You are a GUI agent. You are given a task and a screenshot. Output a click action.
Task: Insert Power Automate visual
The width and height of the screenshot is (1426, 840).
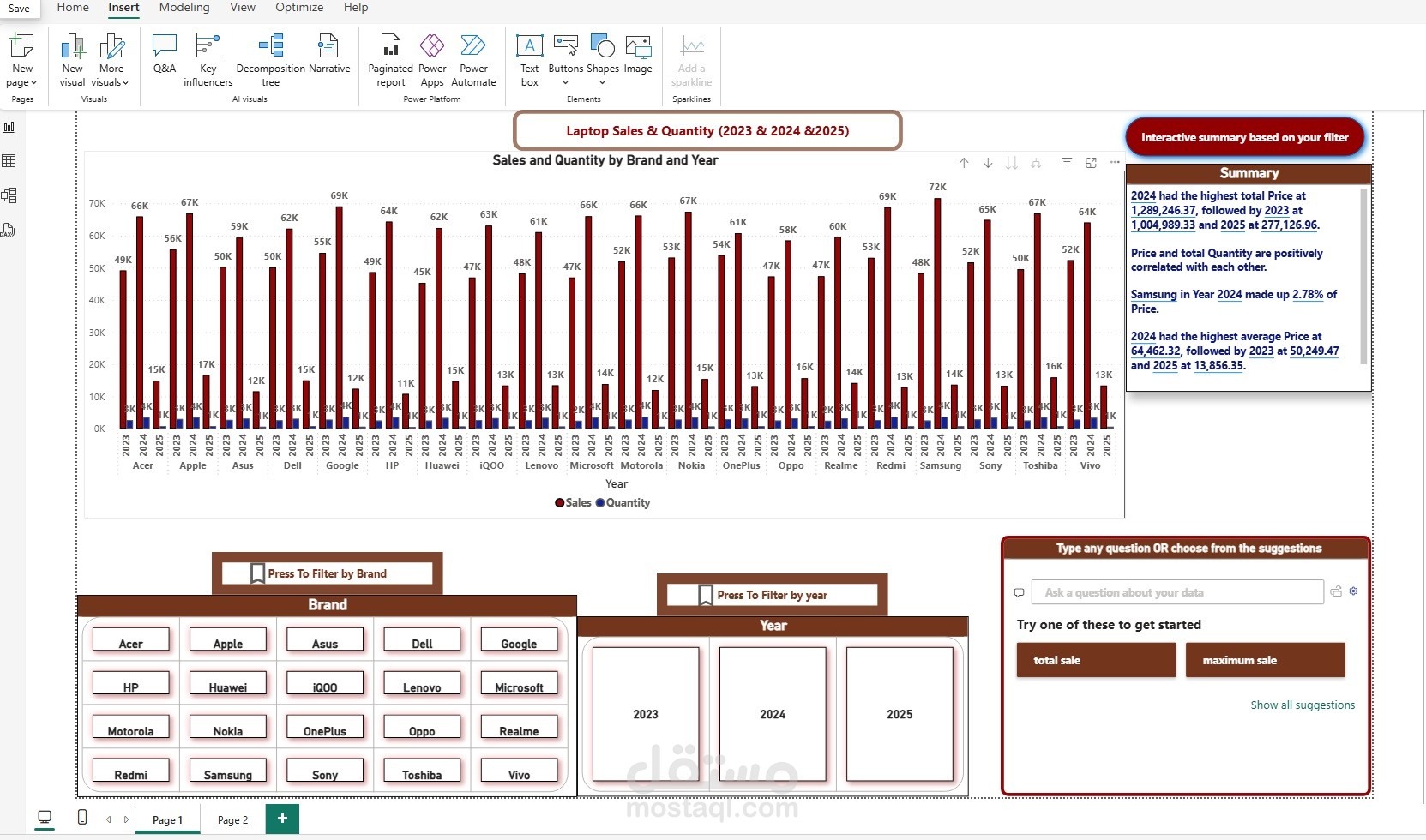point(473,60)
